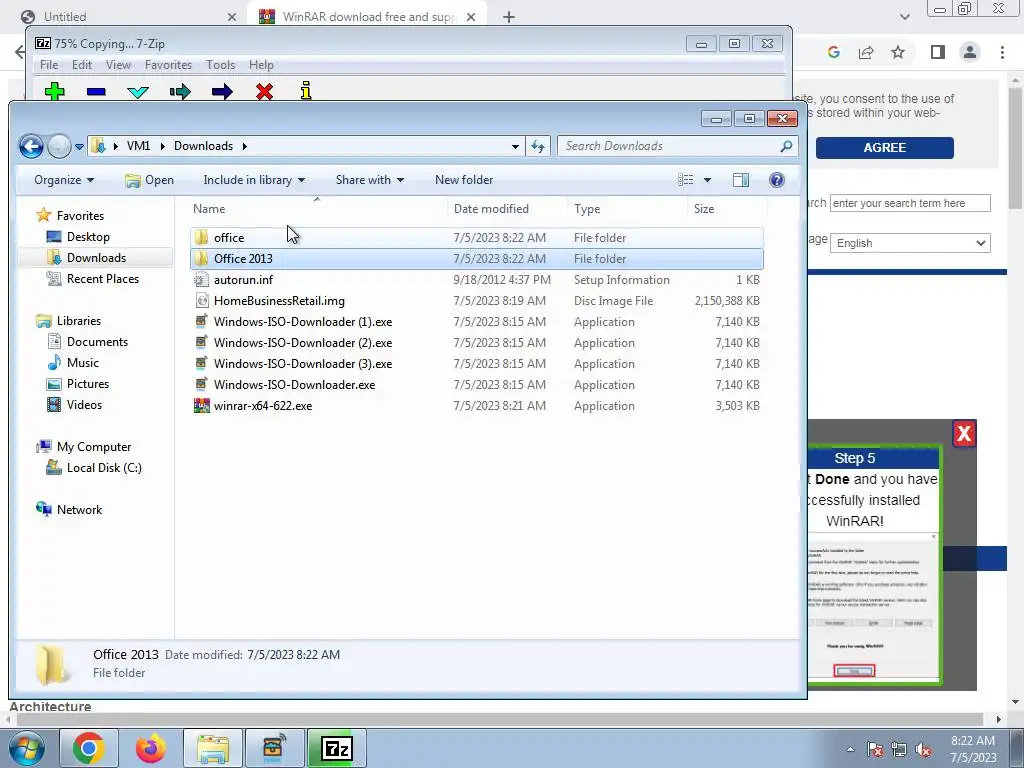The width and height of the screenshot is (1024, 768).
Task: Sort by the Size column header
Action: point(704,209)
